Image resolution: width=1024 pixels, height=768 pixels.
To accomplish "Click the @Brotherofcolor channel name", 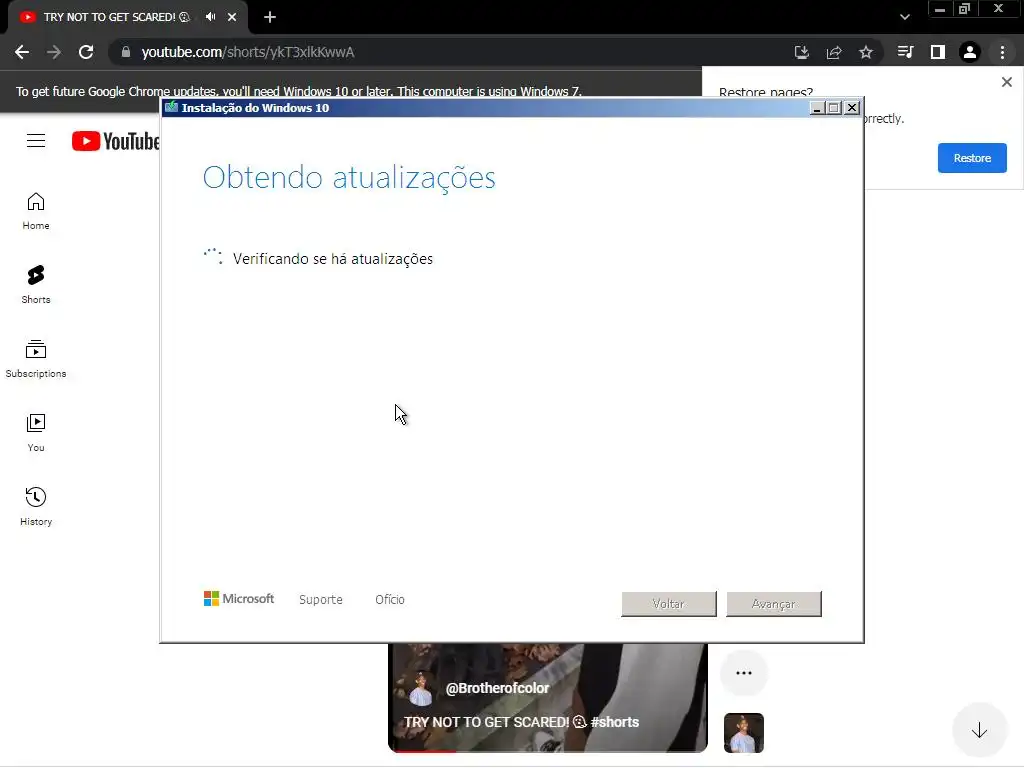I will 498,688.
